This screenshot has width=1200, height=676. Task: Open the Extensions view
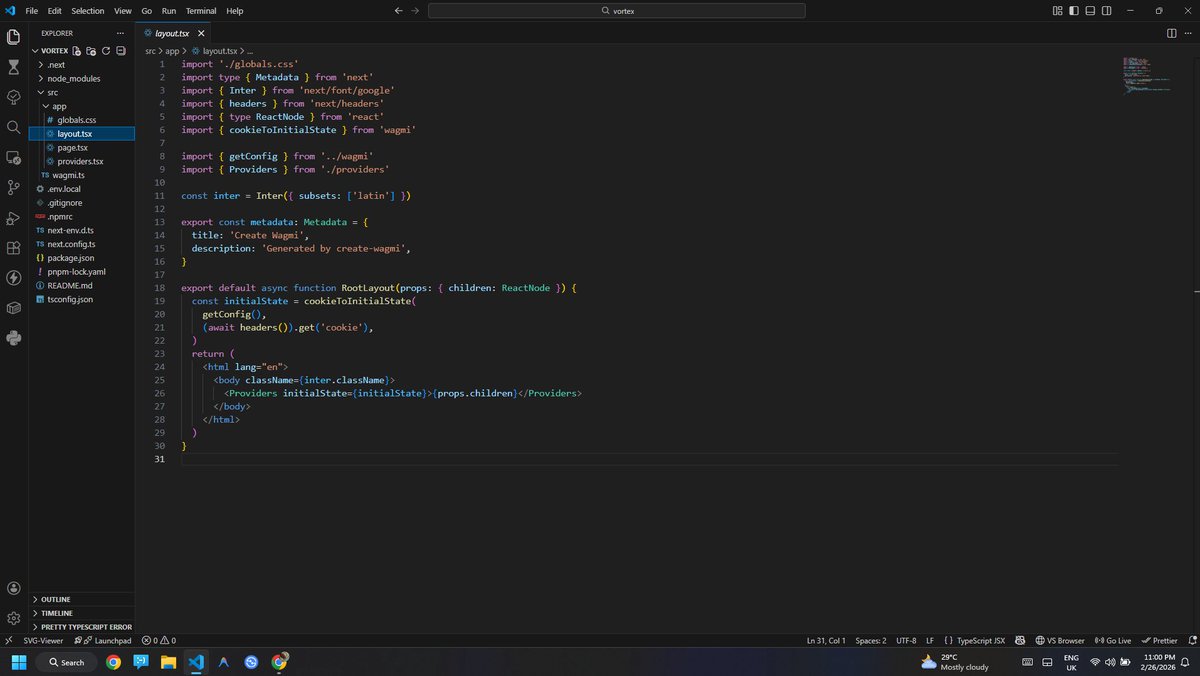point(14,247)
